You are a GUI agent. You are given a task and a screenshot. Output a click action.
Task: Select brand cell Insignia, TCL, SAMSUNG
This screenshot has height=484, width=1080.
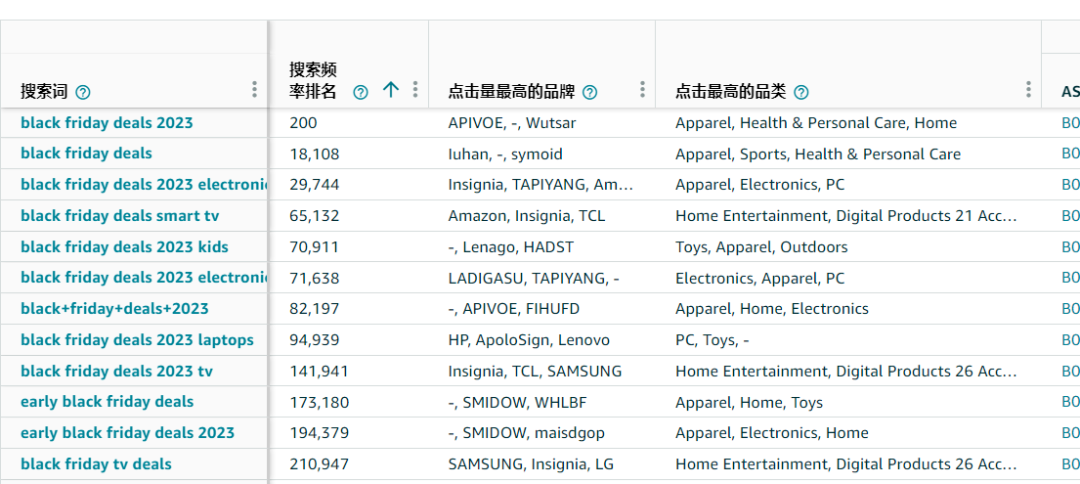[534, 371]
